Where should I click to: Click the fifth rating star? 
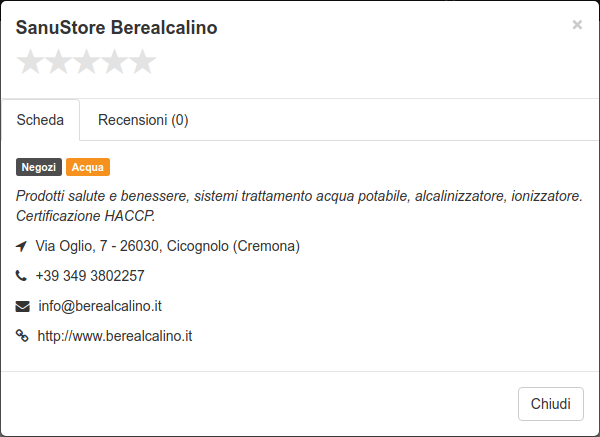(142, 61)
